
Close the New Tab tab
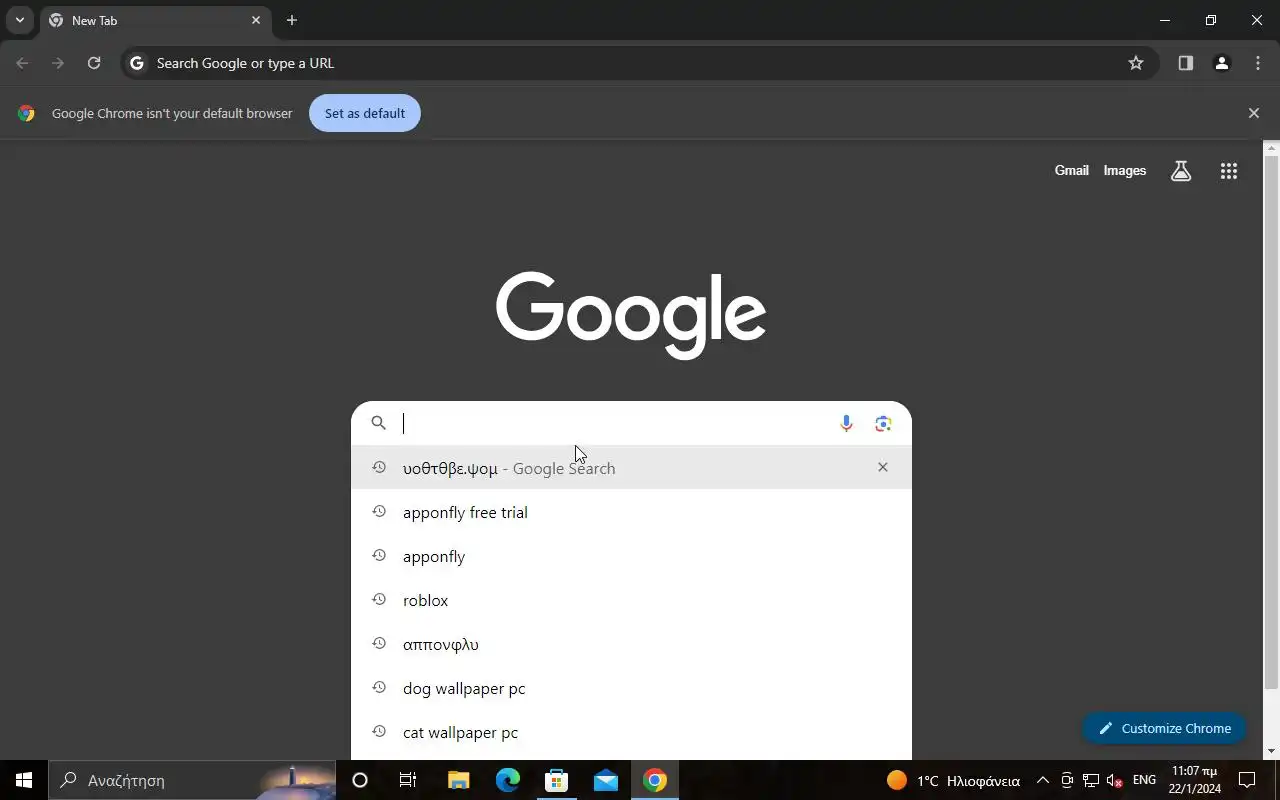pos(256,20)
